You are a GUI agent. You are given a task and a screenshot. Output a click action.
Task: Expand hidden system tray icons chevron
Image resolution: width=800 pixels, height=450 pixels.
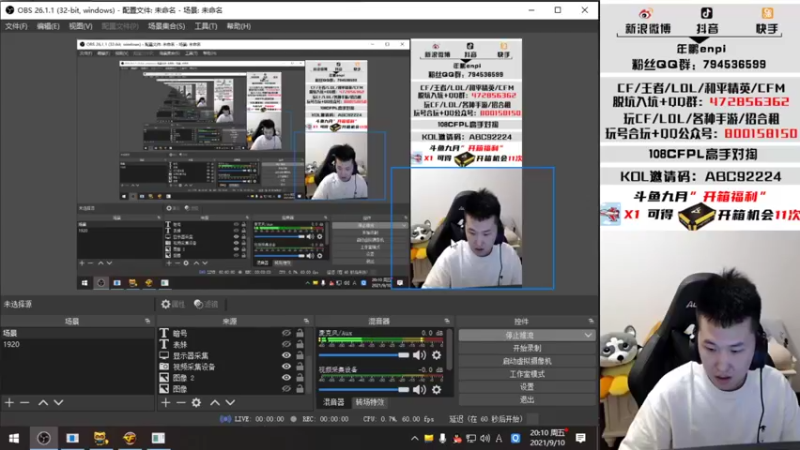[x=414, y=438]
